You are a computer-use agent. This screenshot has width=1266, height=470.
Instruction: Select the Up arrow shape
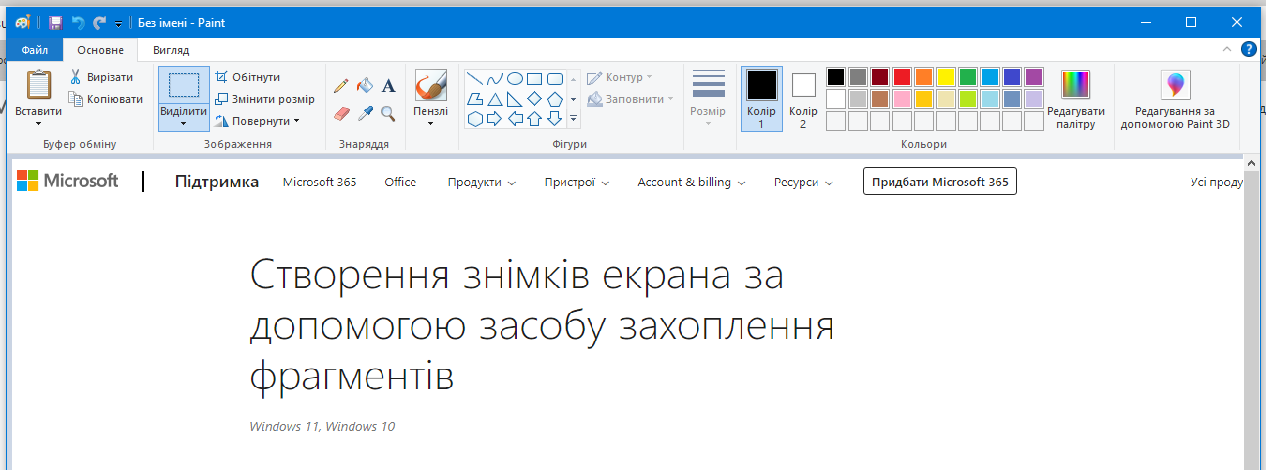tap(535, 119)
